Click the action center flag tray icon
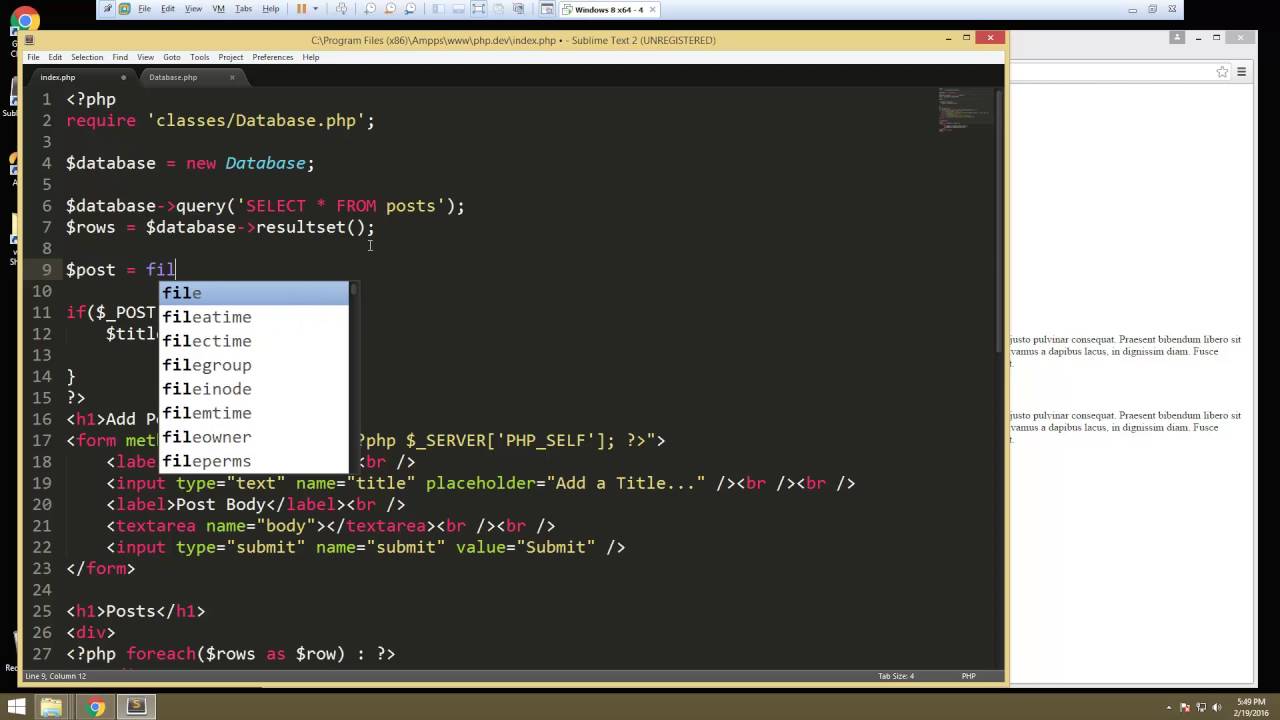Viewport: 1280px width, 720px height. coord(1184,708)
